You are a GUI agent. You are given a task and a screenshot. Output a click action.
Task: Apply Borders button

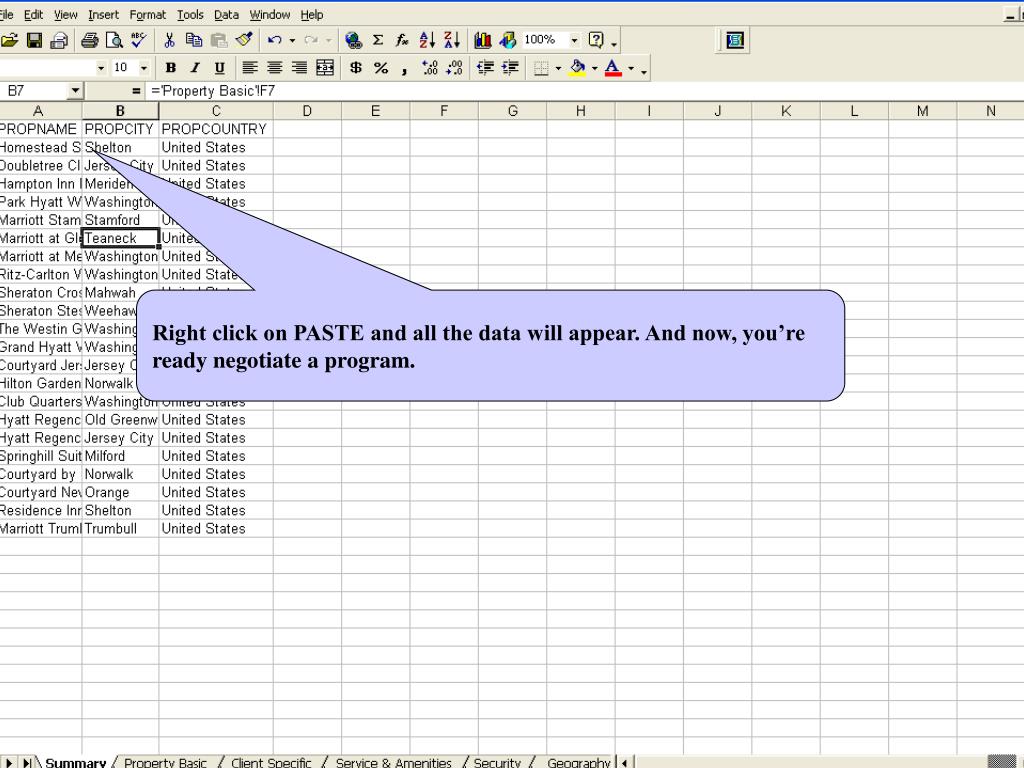(x=541, y=67)
